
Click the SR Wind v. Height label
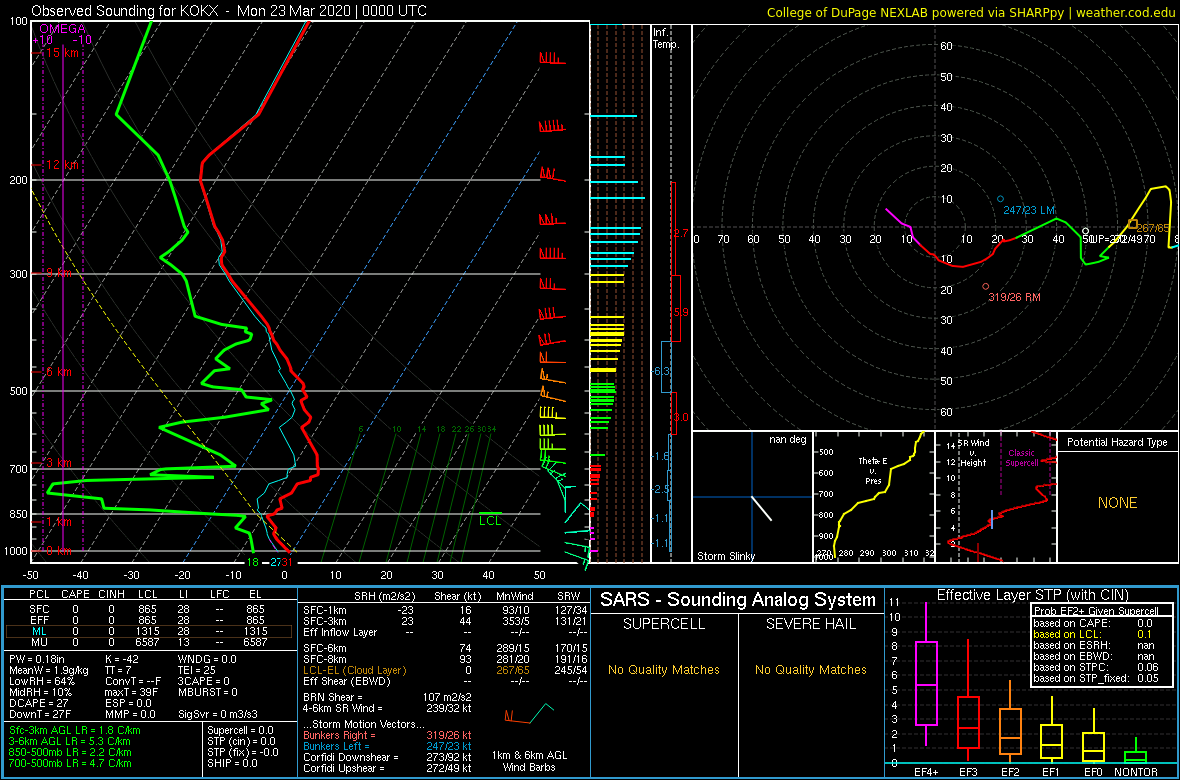pyautogui.click(x=972, y=452)
